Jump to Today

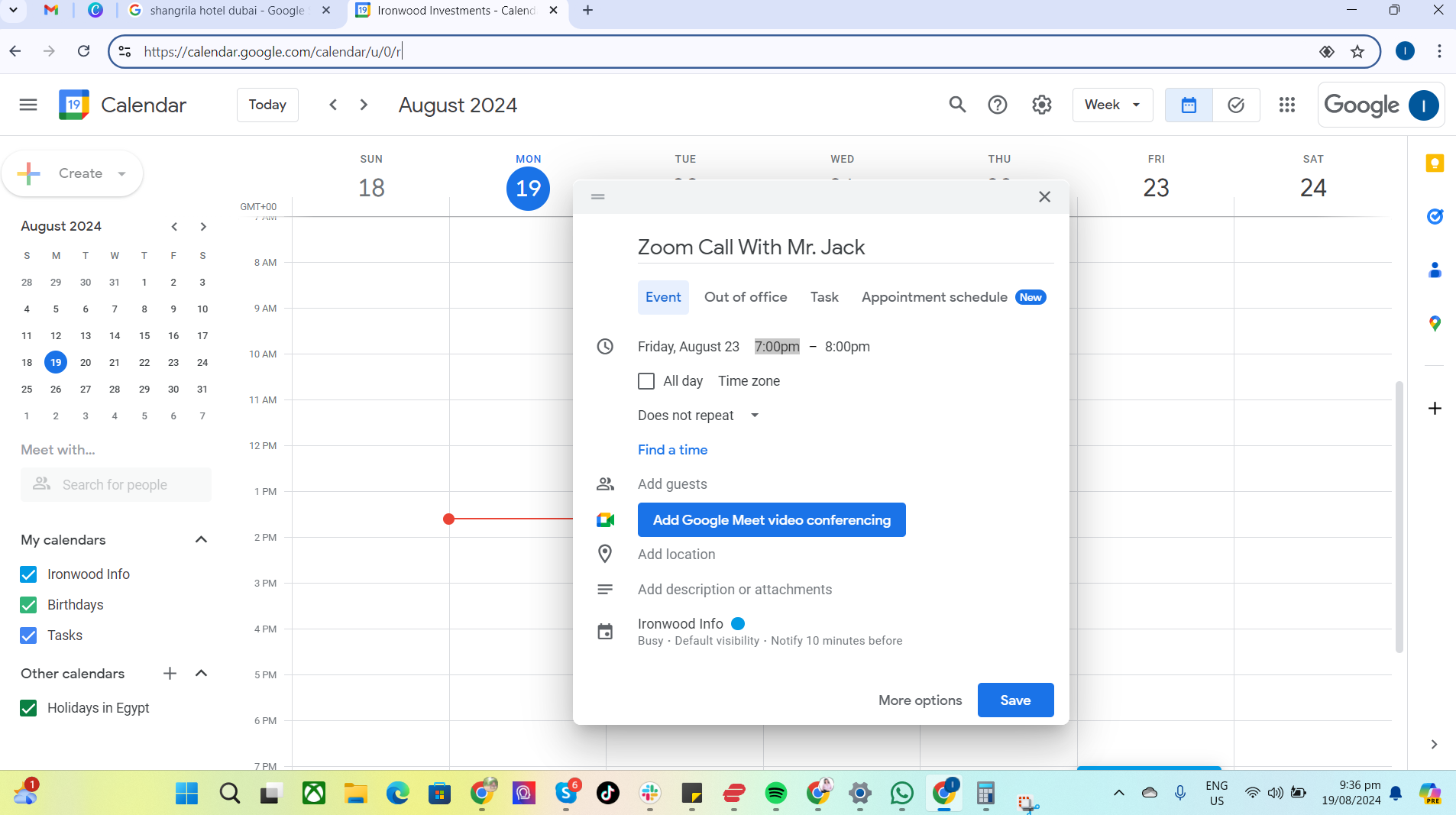tap(267, 105)
